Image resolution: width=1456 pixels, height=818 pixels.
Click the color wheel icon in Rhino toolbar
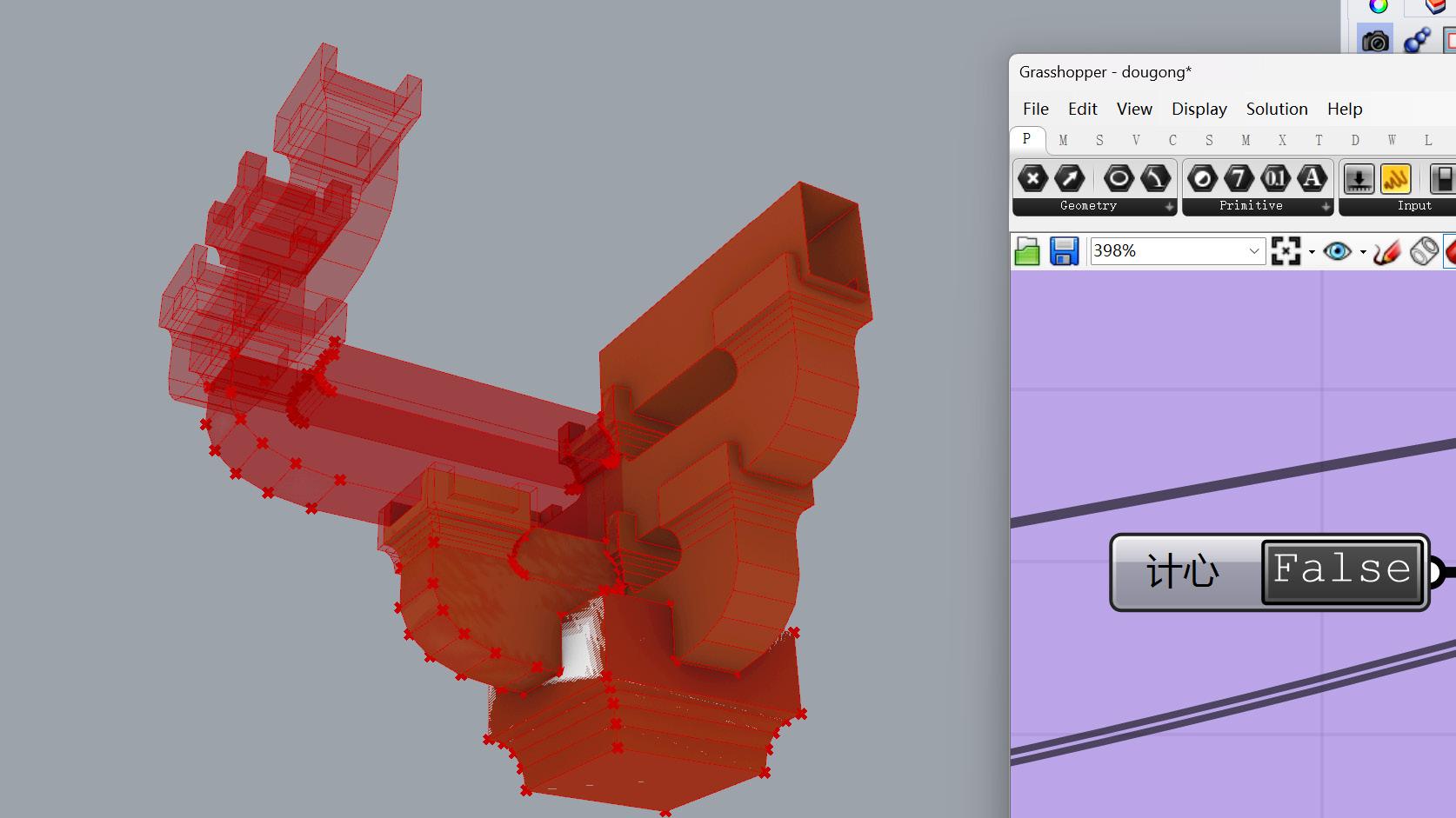coord(1379,7)
